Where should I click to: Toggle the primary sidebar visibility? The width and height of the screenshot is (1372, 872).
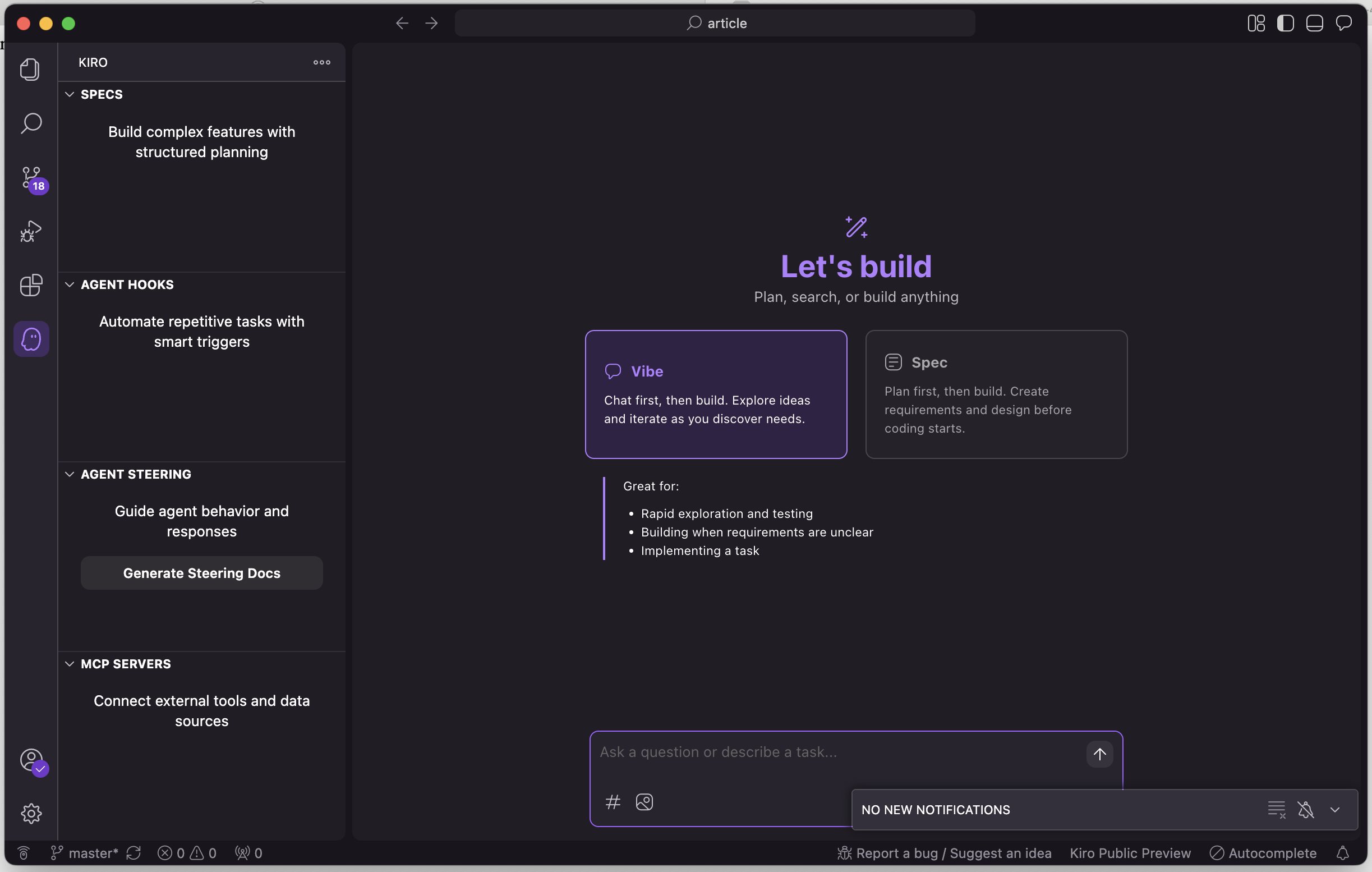click(x=1286, y=24)
